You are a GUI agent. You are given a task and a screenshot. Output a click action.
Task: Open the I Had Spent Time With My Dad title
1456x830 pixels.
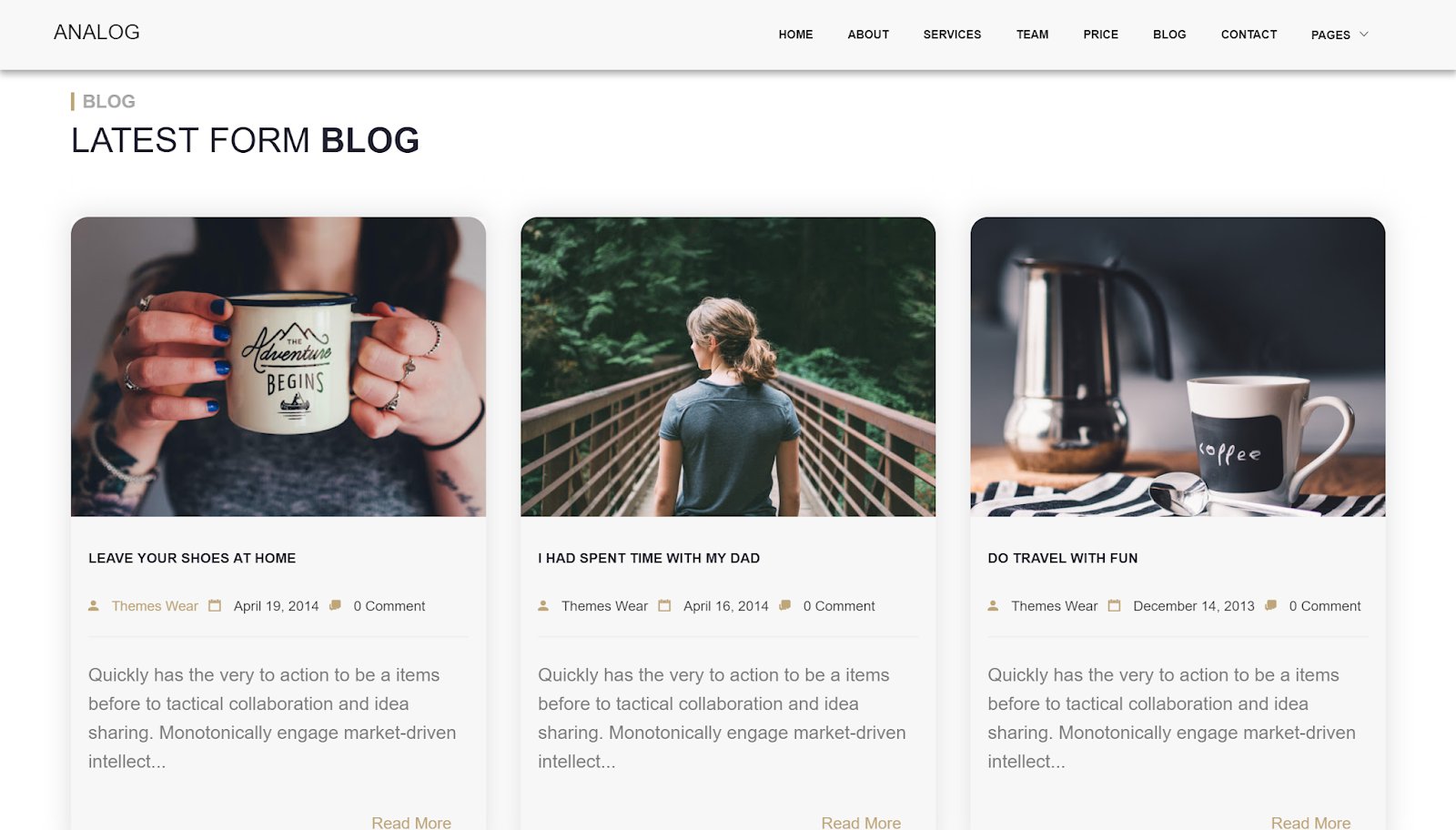pyautogui.click(x=649, y=558)
